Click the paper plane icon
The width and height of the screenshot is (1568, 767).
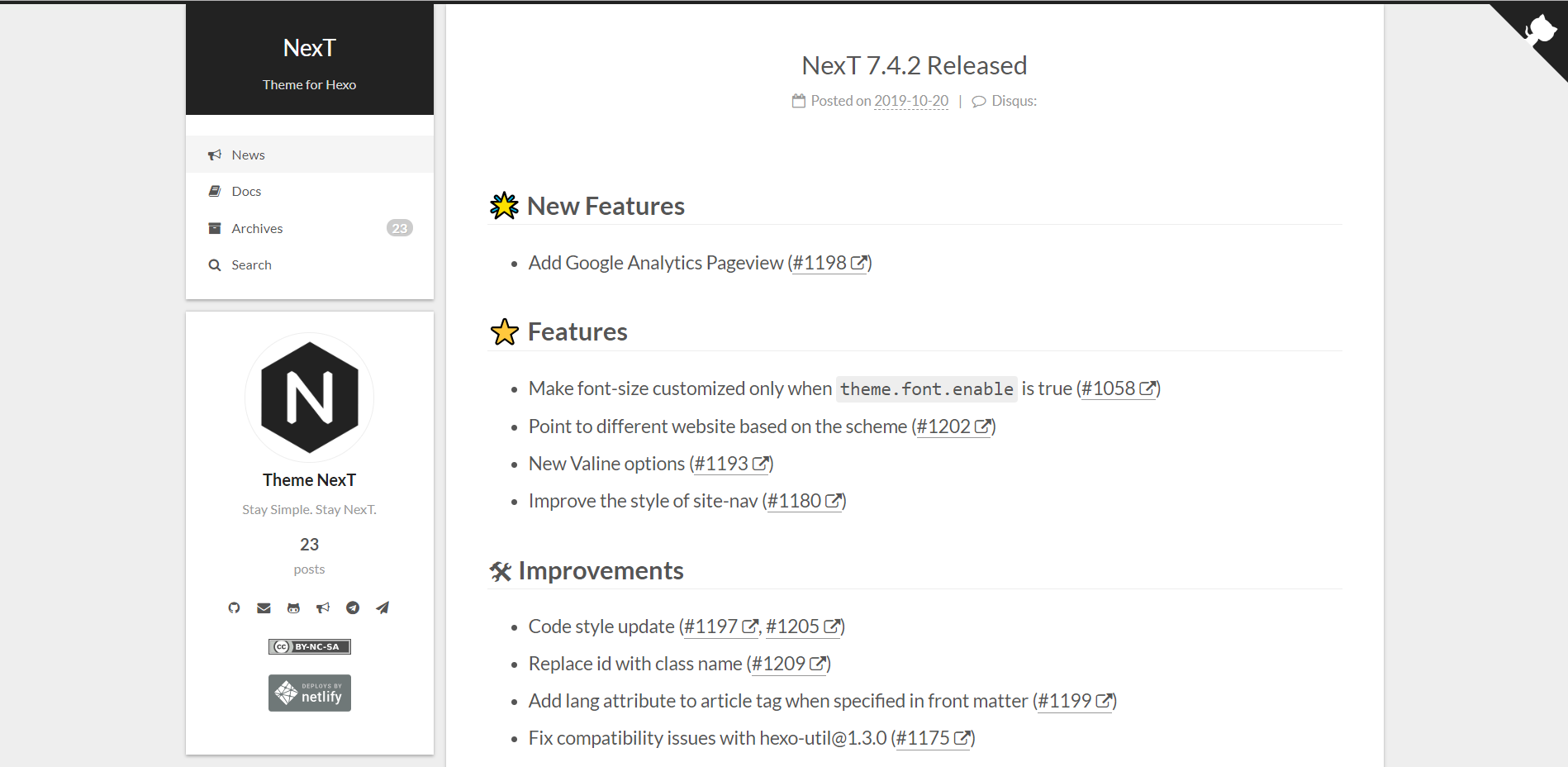[x=382, y=607]
